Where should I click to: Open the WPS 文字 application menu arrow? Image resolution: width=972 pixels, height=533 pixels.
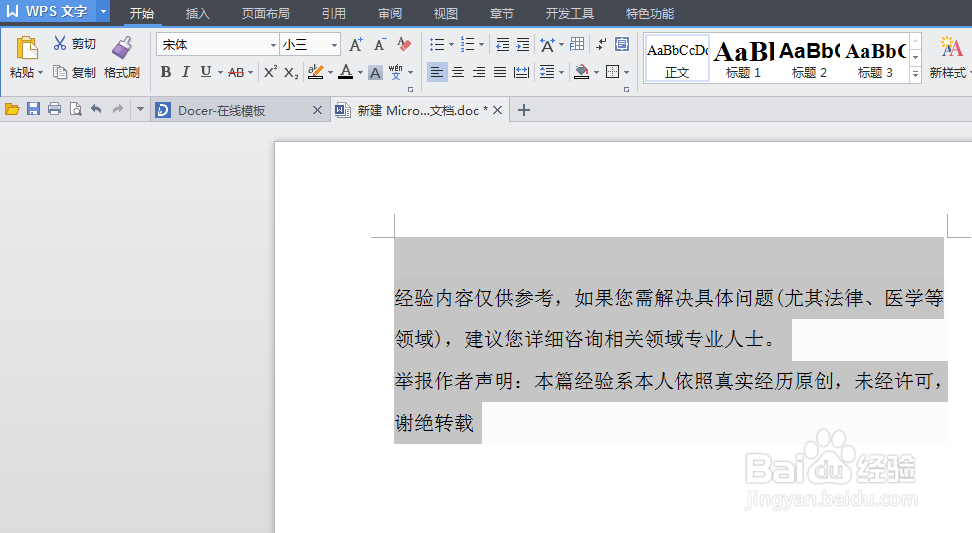pos(104,12)
